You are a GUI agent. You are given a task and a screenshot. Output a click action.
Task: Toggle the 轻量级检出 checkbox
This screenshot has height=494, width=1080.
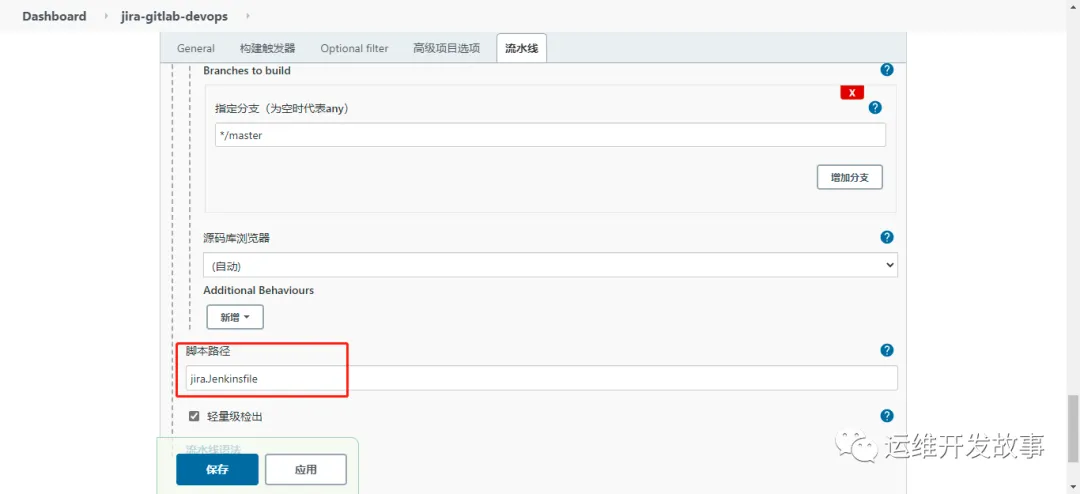tap(194, 416)
